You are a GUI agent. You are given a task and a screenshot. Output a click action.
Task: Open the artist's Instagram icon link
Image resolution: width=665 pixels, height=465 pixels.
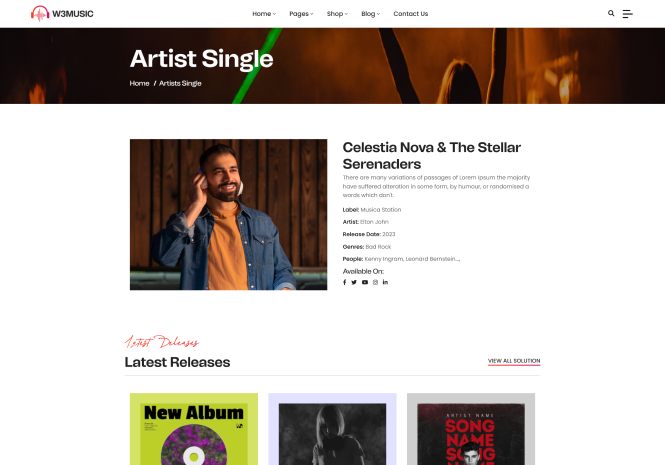tap(375, 282)
